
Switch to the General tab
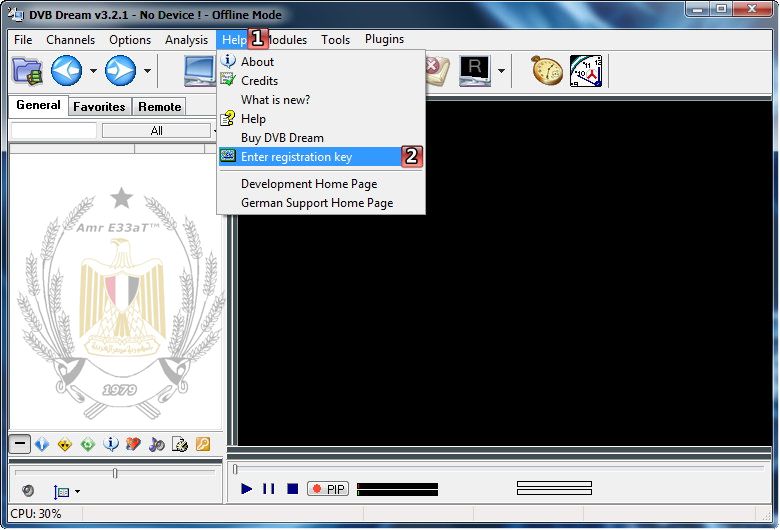pyautogui.click(x=38, y=106)
